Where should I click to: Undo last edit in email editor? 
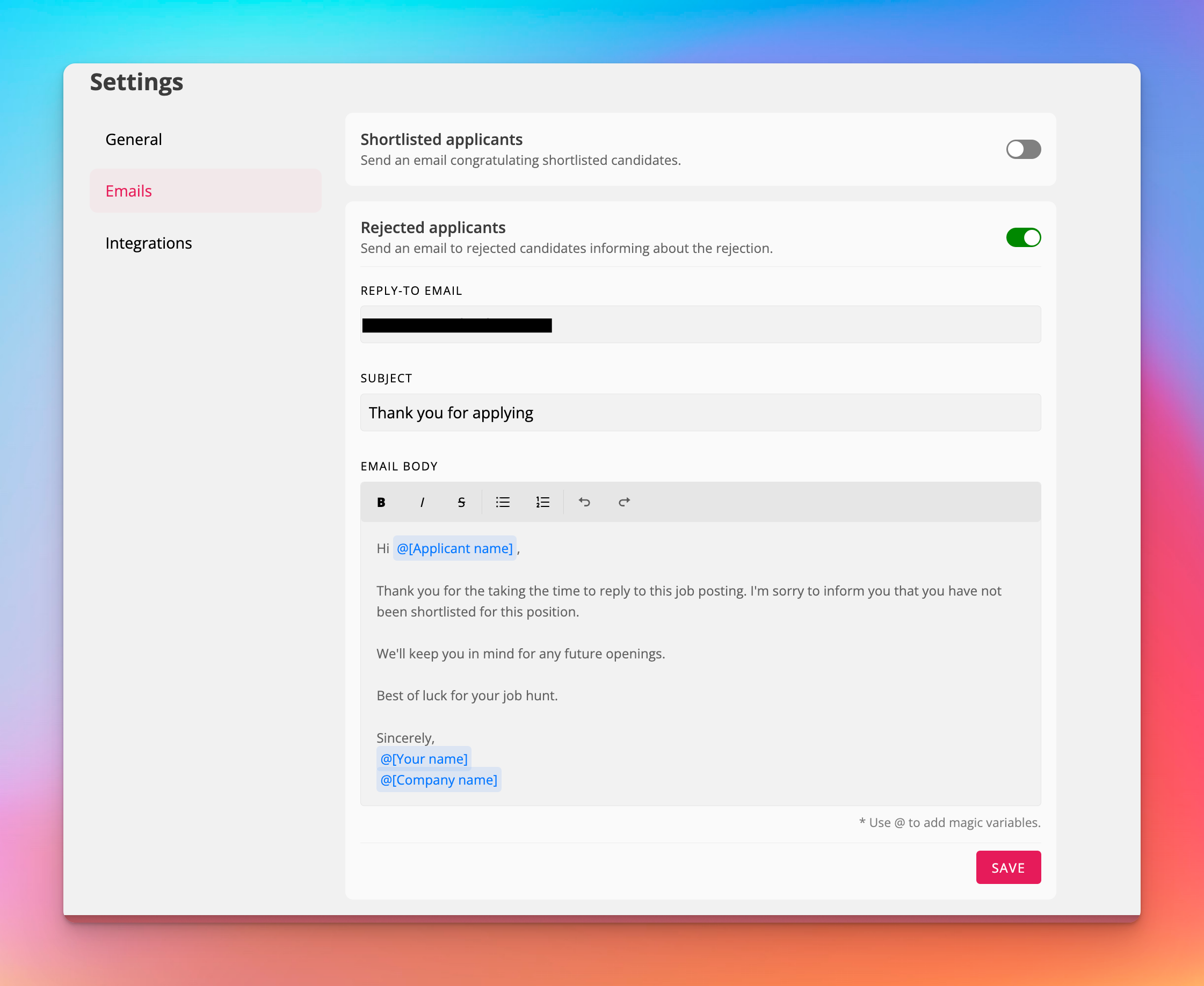[x=584, y=502]
